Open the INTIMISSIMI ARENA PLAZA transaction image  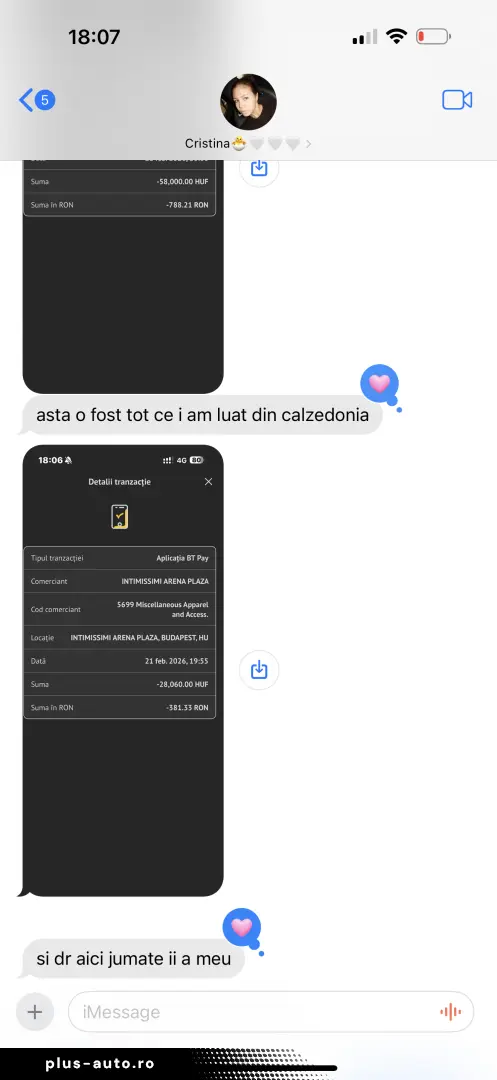[123, 671]
